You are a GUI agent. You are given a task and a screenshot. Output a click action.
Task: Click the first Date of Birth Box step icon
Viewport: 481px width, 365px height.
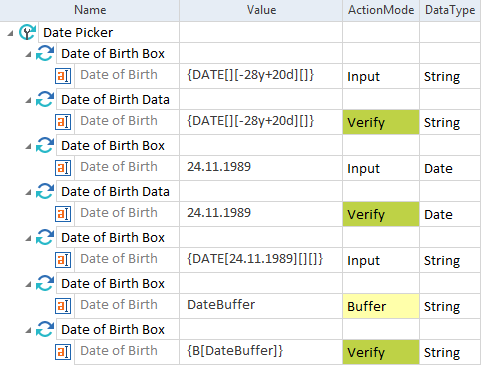coord(45,53)
